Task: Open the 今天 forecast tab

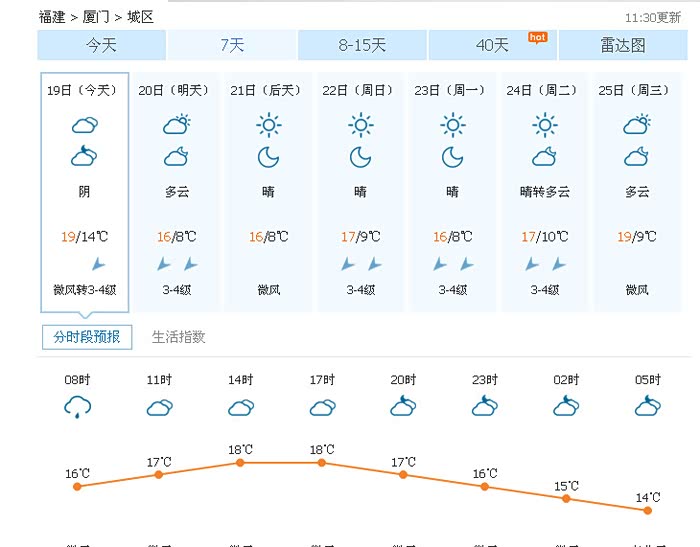Action: click(x=101, y=45)
